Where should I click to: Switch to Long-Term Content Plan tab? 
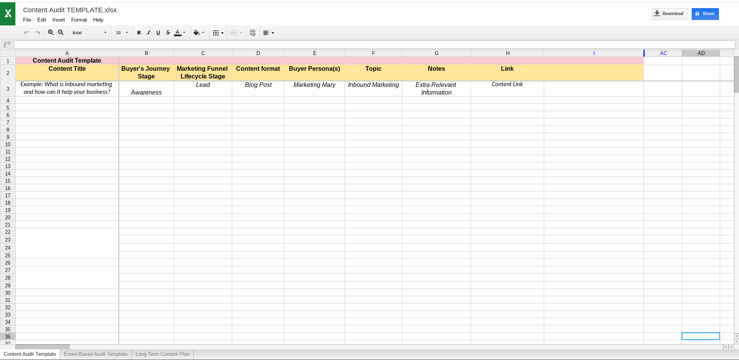[163, 354]
